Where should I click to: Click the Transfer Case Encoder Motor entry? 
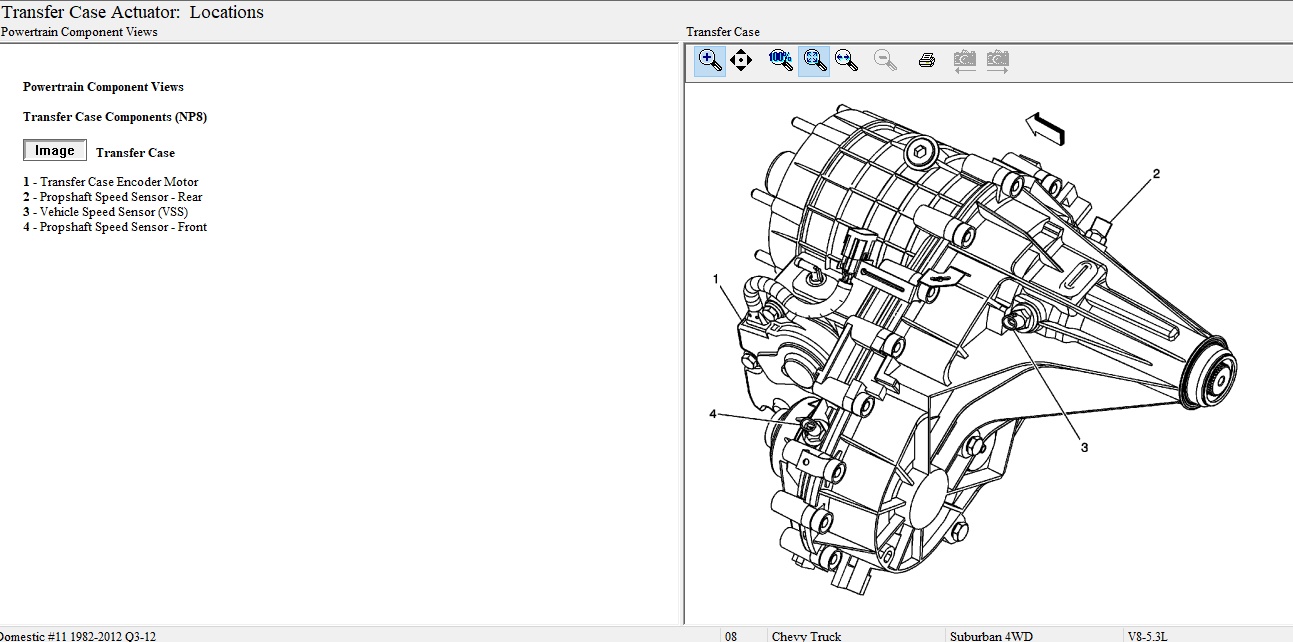pos(118,182)
